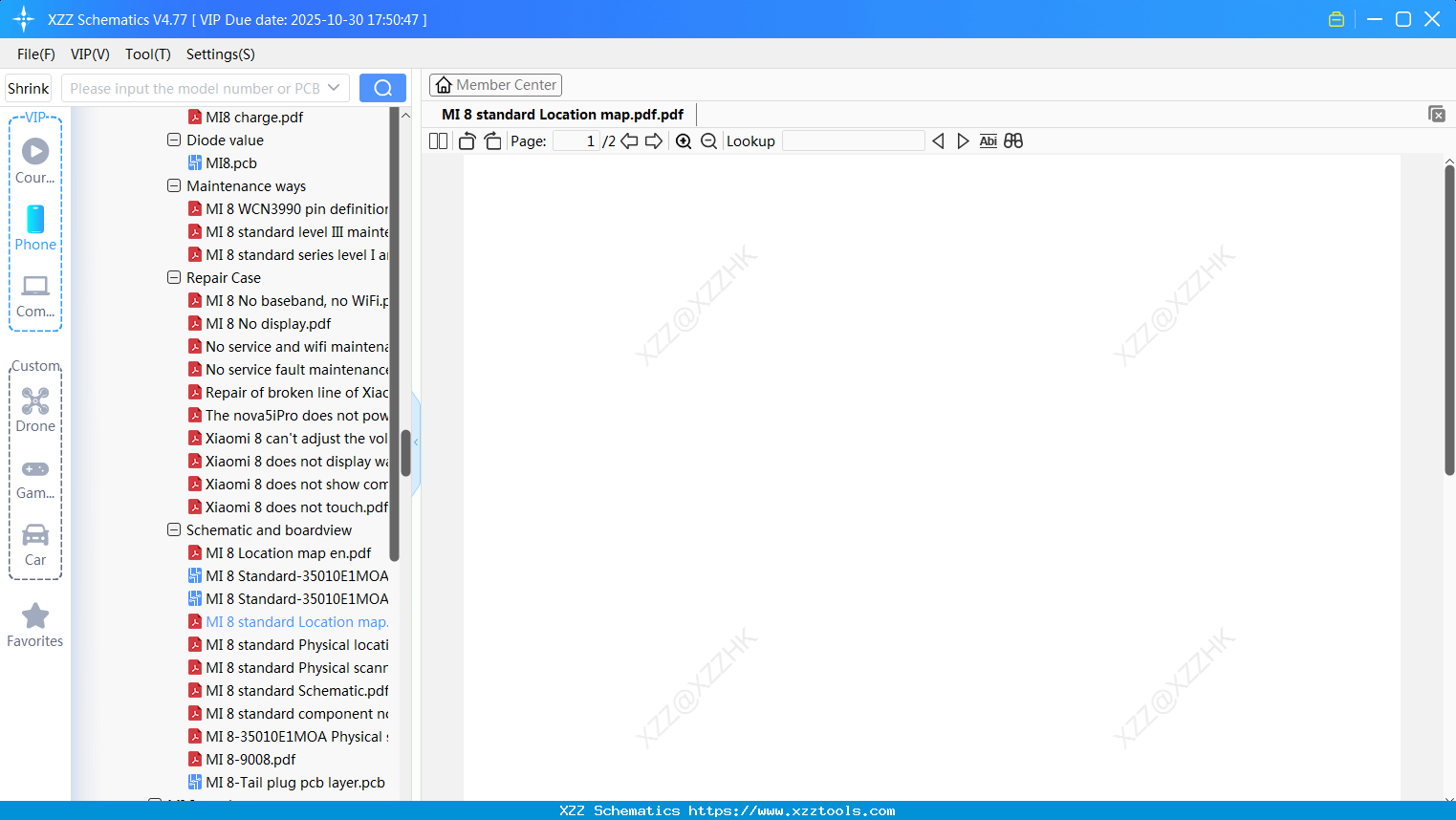This screenshot has height=820, width=1456.
Task: Open MI 8-35010E1MOA Physical file
Action: click(x=288, y=736)
